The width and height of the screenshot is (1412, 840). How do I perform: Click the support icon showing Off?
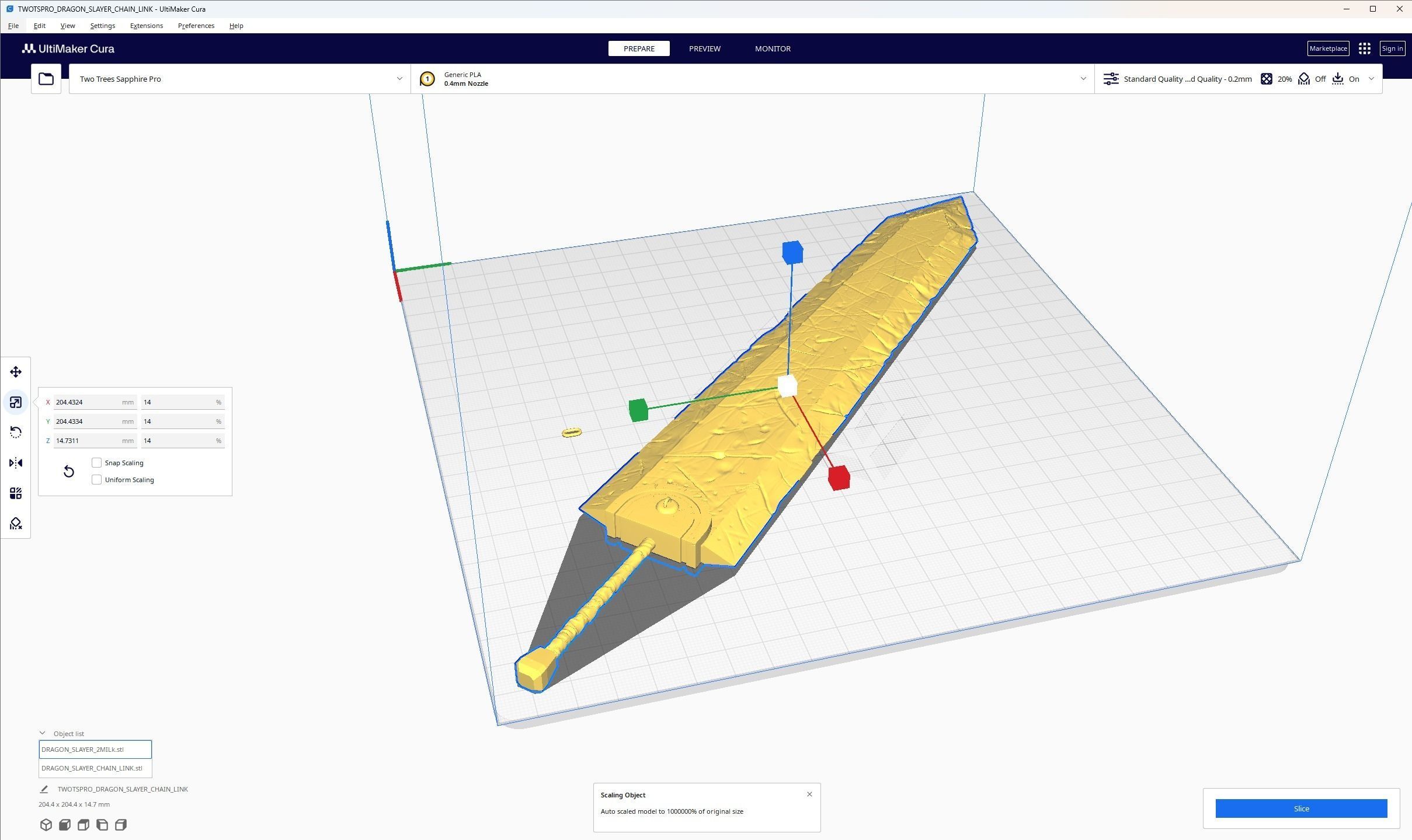pyautogui.click(x=1304, y=79)
